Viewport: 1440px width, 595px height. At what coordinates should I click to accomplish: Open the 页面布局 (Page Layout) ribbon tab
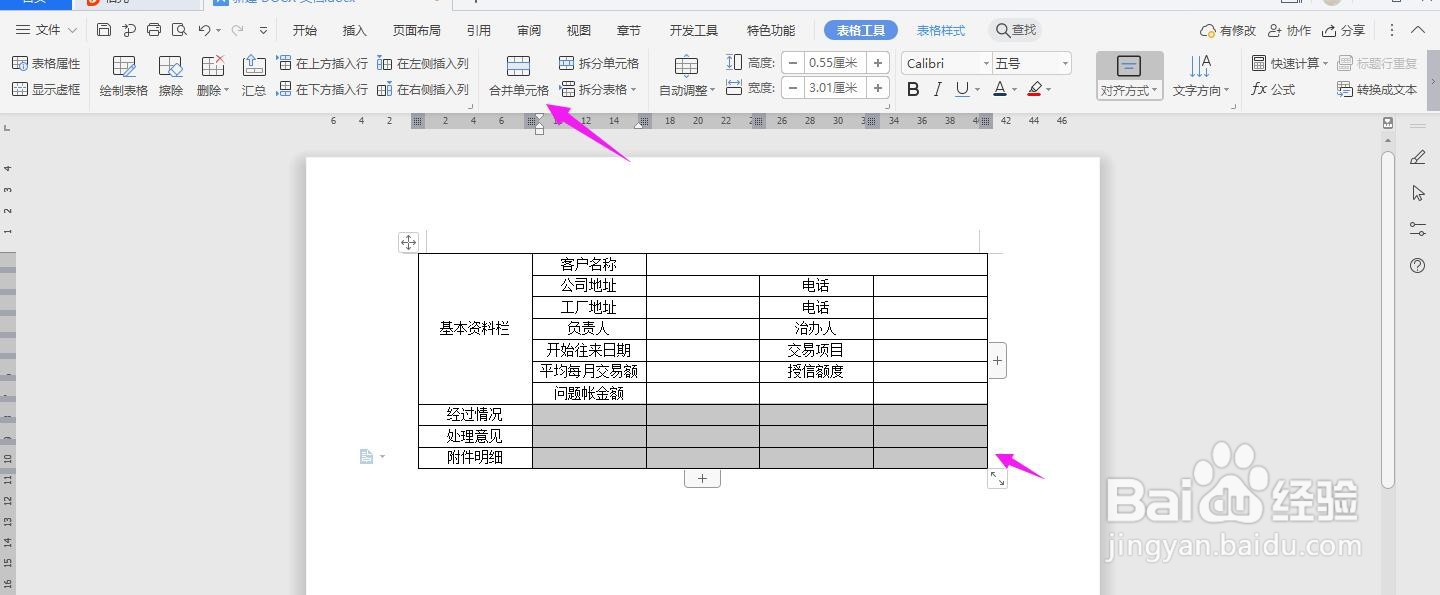[418, 30]
